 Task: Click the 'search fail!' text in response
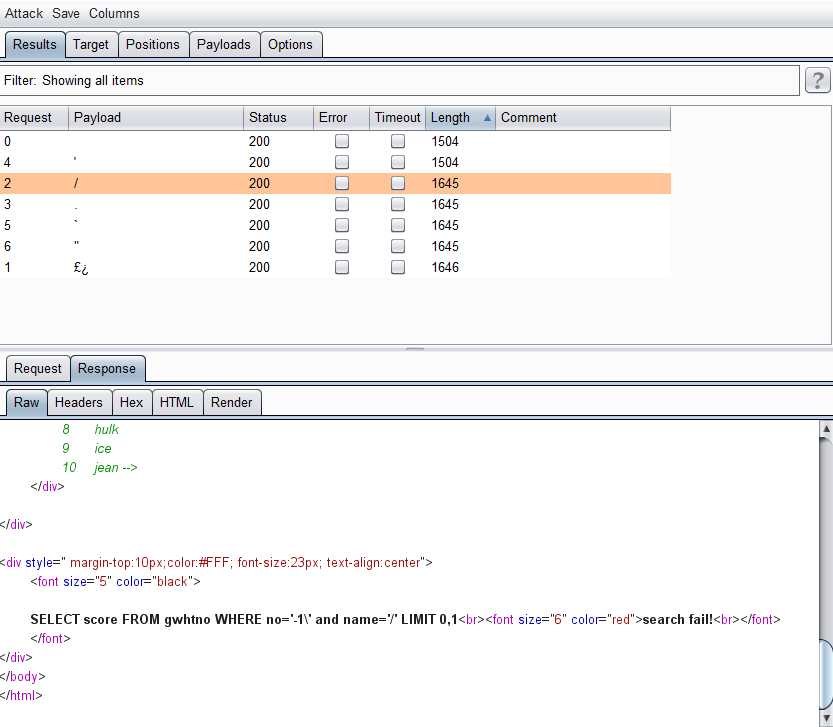[678, 620]
